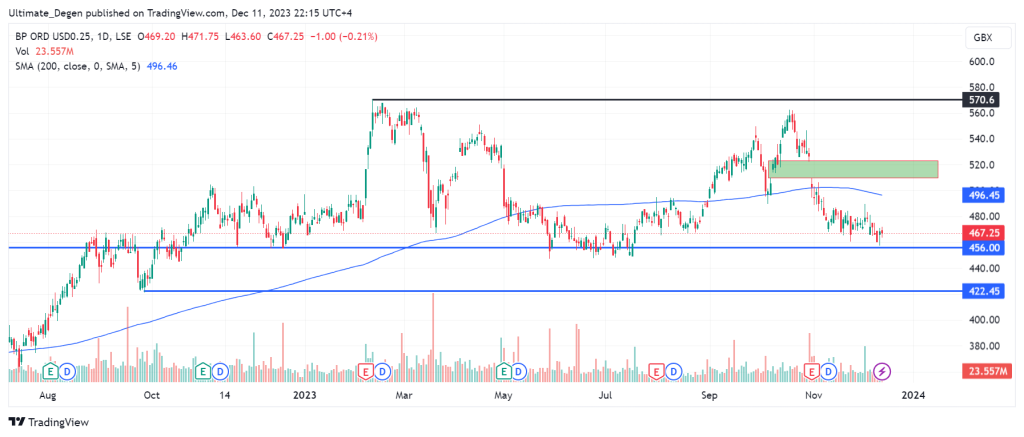Select the green rectangle zone near 520
The height and width of the screenshot is (437, 1024).
[854, 169]
